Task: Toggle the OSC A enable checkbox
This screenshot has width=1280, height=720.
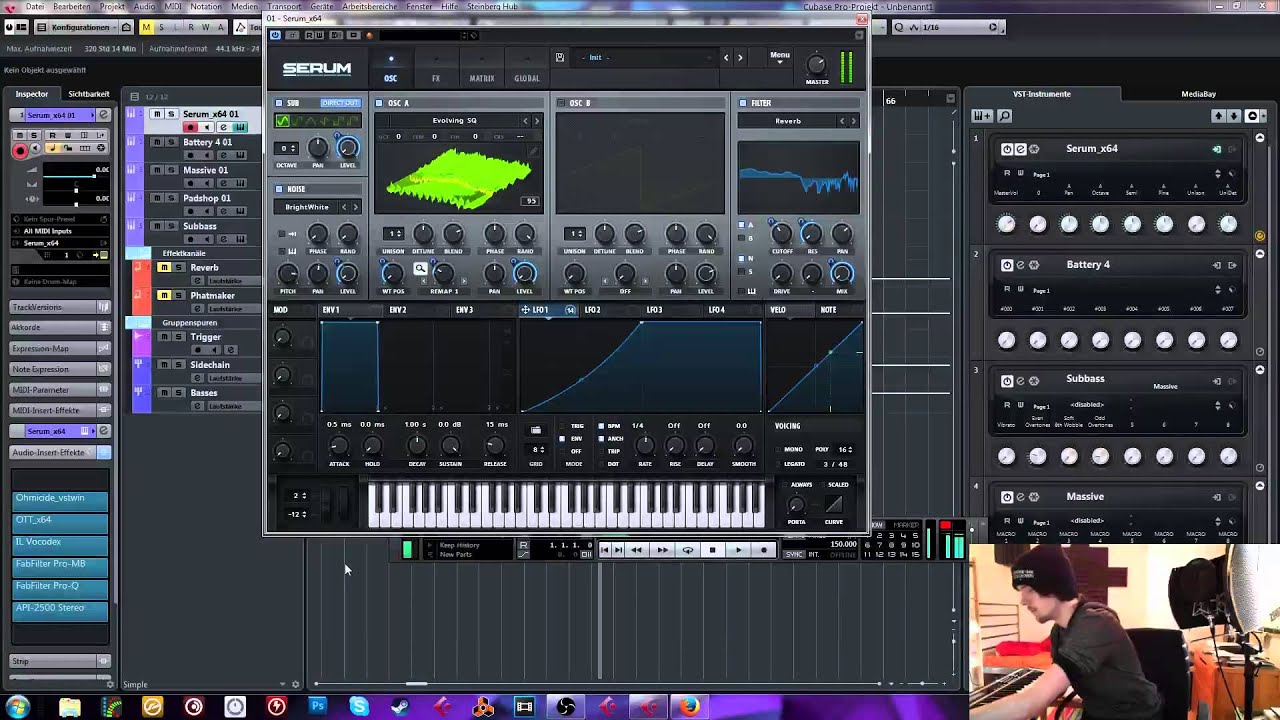Action: click(380, 103)
